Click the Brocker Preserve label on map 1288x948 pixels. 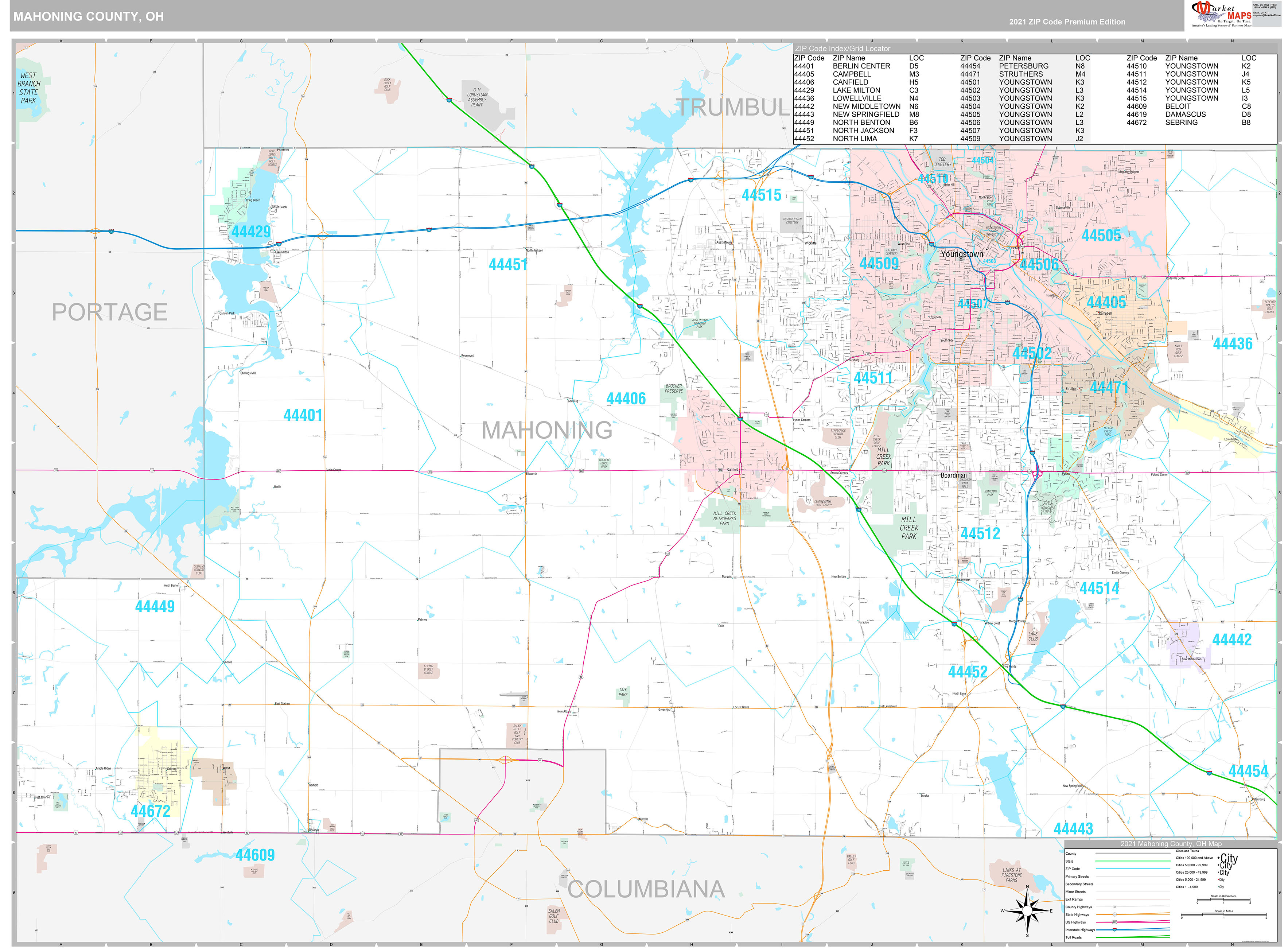674,388
